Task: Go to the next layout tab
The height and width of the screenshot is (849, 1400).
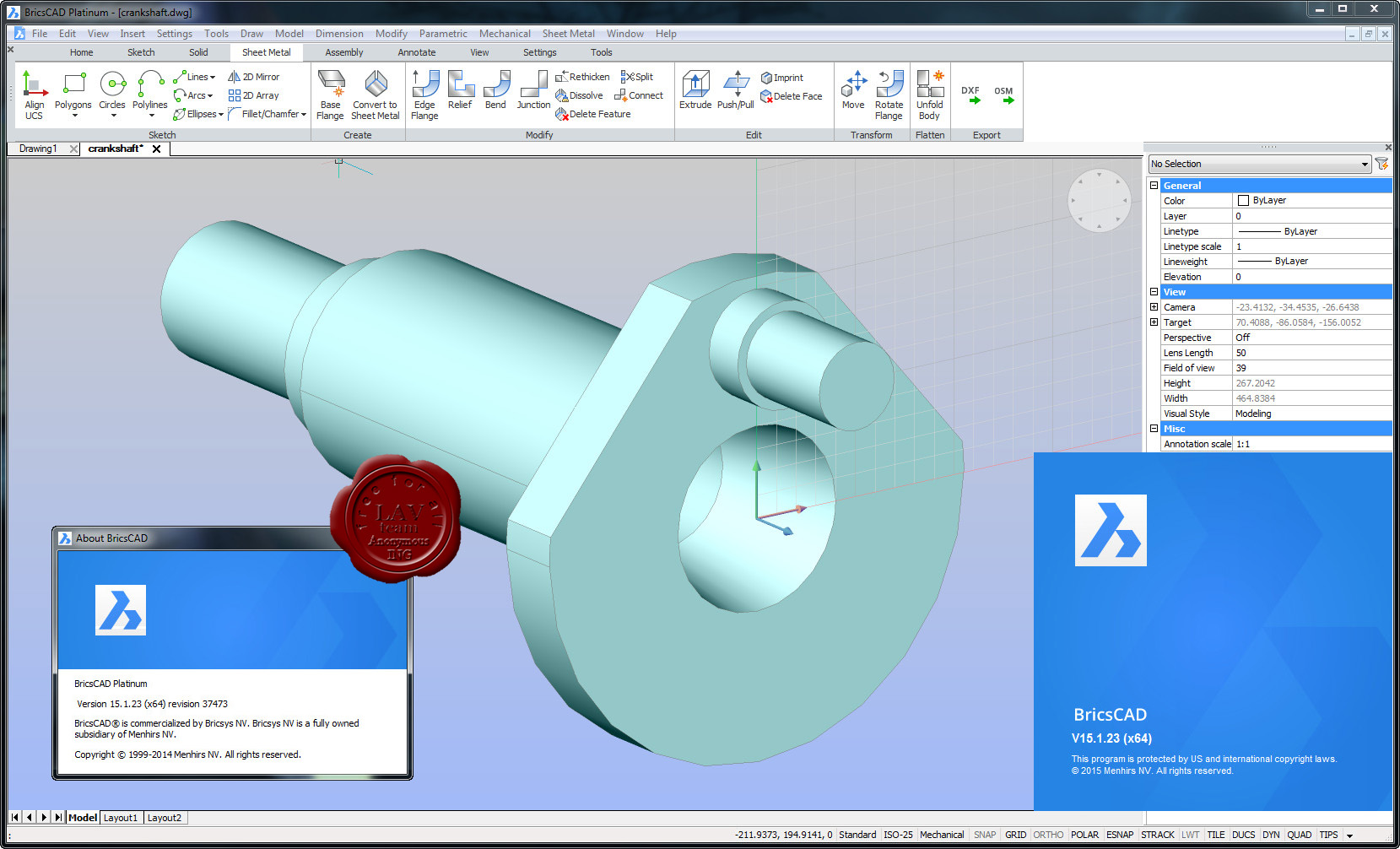Action: click(x=45, y=817)
